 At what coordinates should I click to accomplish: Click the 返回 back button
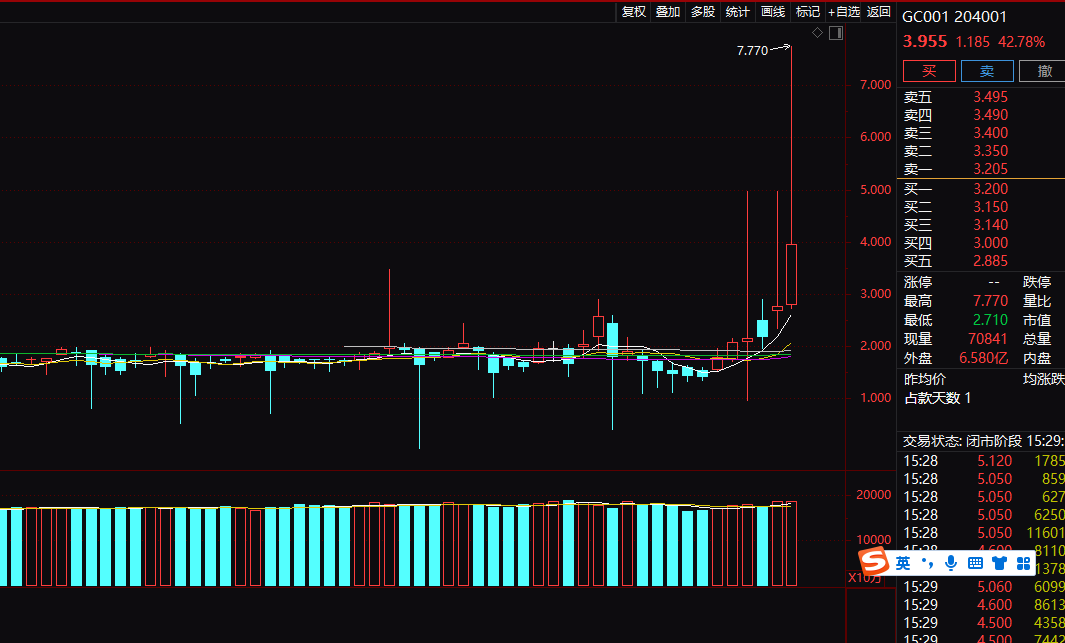[x=878, y=12]
